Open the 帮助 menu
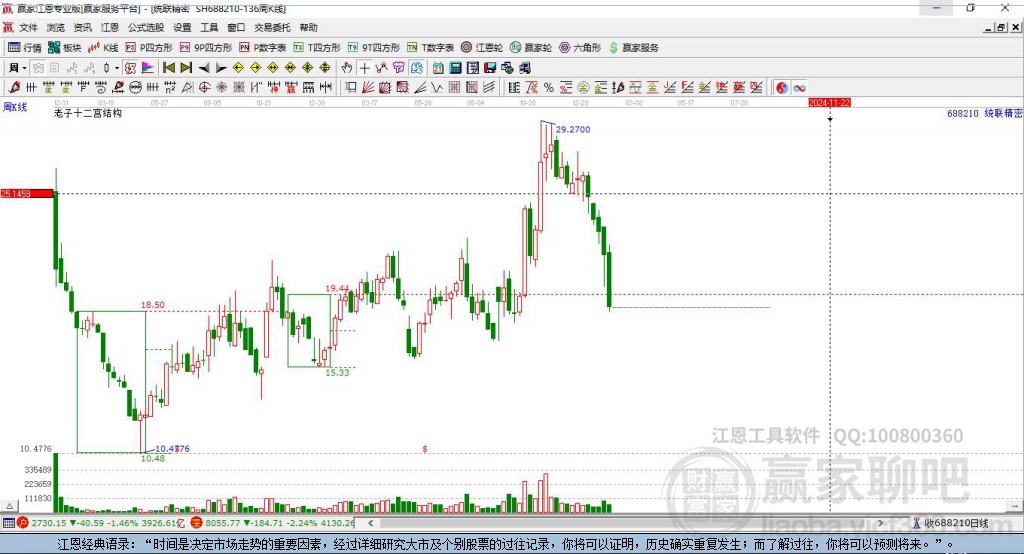 [308, 27]
